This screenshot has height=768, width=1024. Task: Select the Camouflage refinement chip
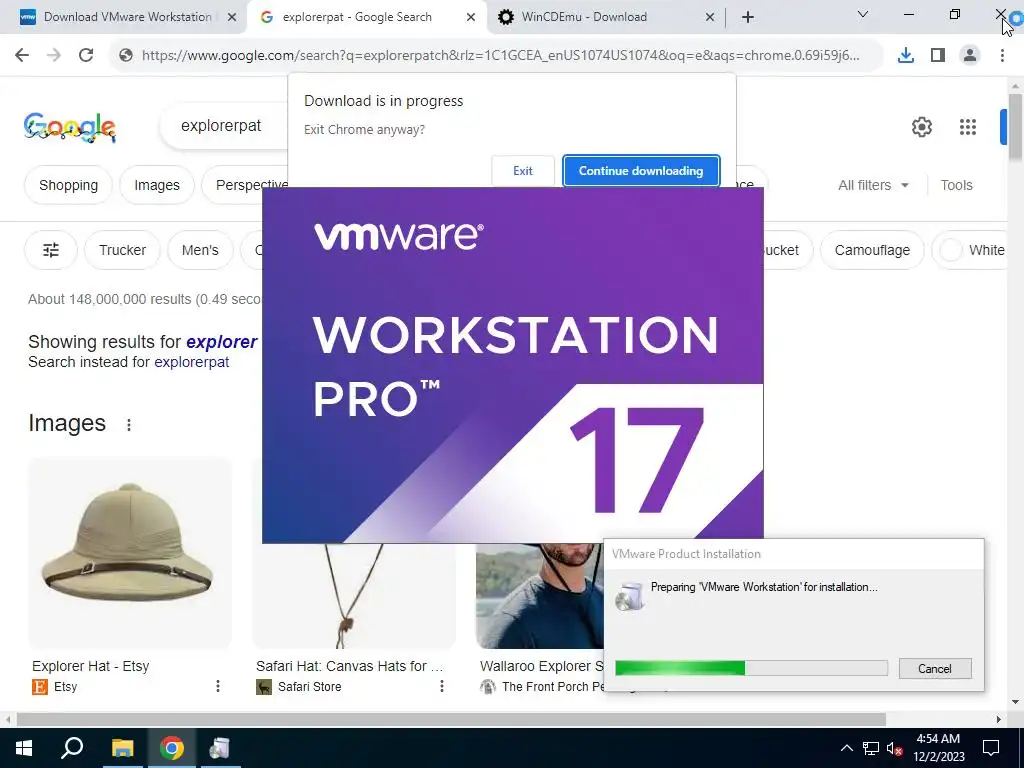tap(872, 250)
